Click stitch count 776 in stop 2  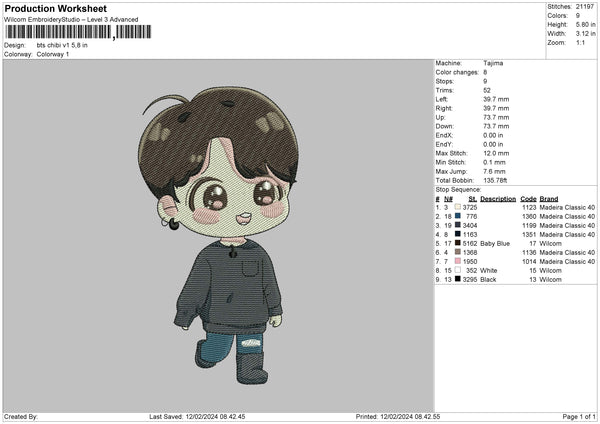471,217
